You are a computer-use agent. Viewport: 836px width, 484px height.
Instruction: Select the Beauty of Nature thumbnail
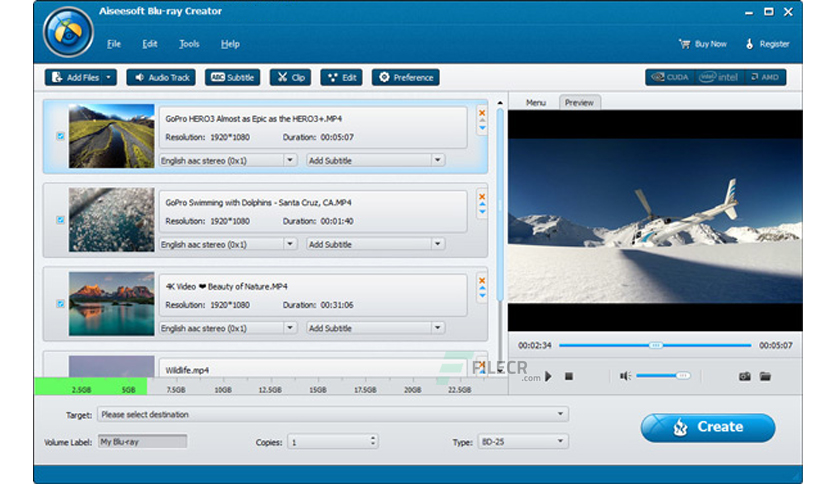point(111,303)
